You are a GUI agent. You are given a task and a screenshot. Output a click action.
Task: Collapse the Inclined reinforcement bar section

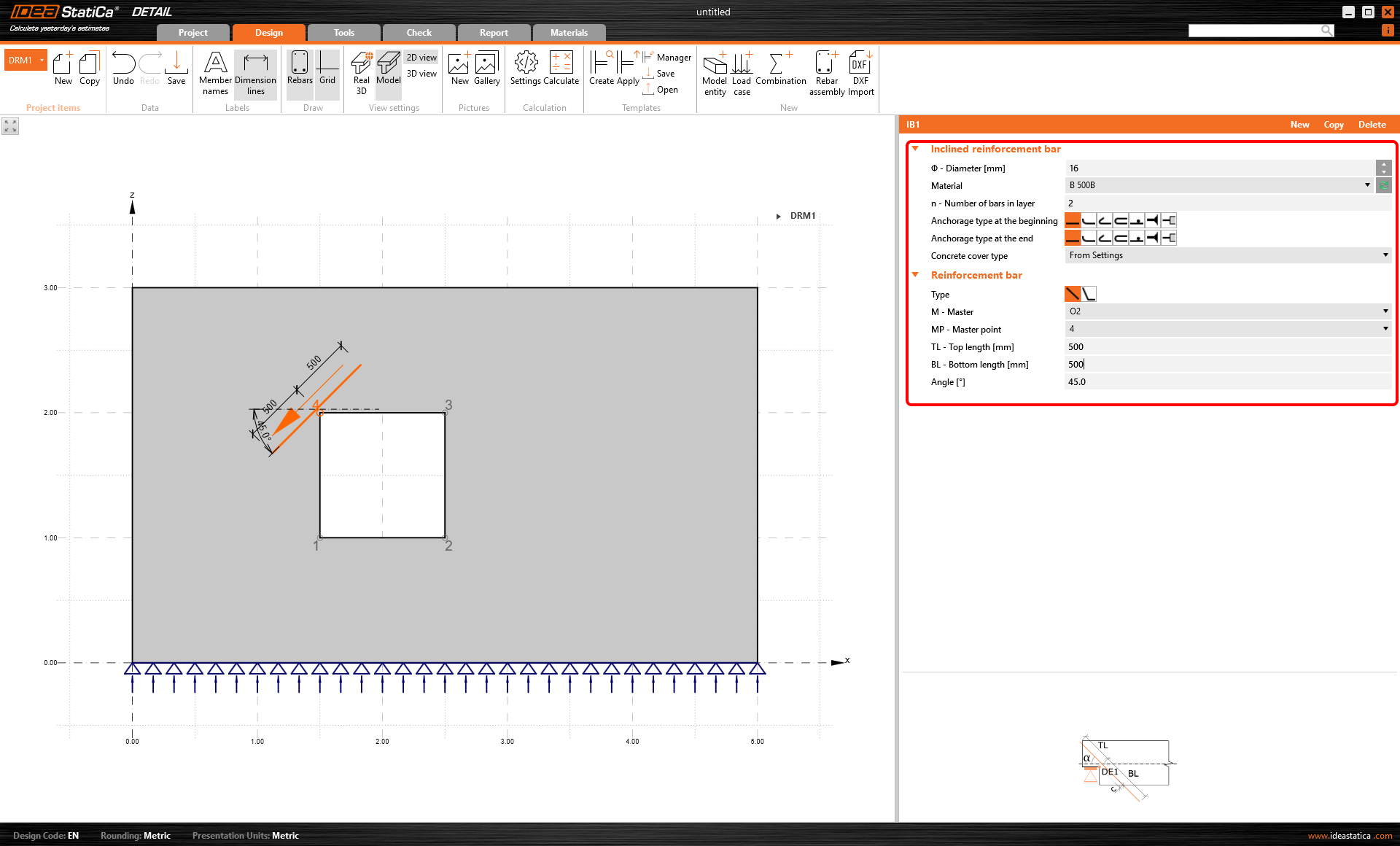pyautogui.click(x=915, y=149)
